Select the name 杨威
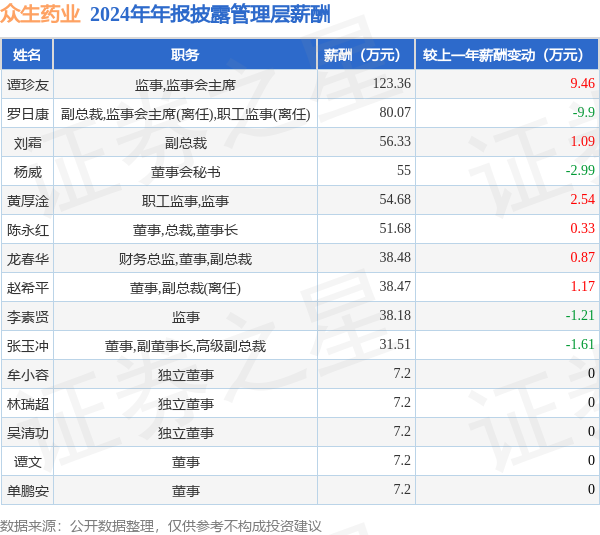 click(x=28, y=172)
